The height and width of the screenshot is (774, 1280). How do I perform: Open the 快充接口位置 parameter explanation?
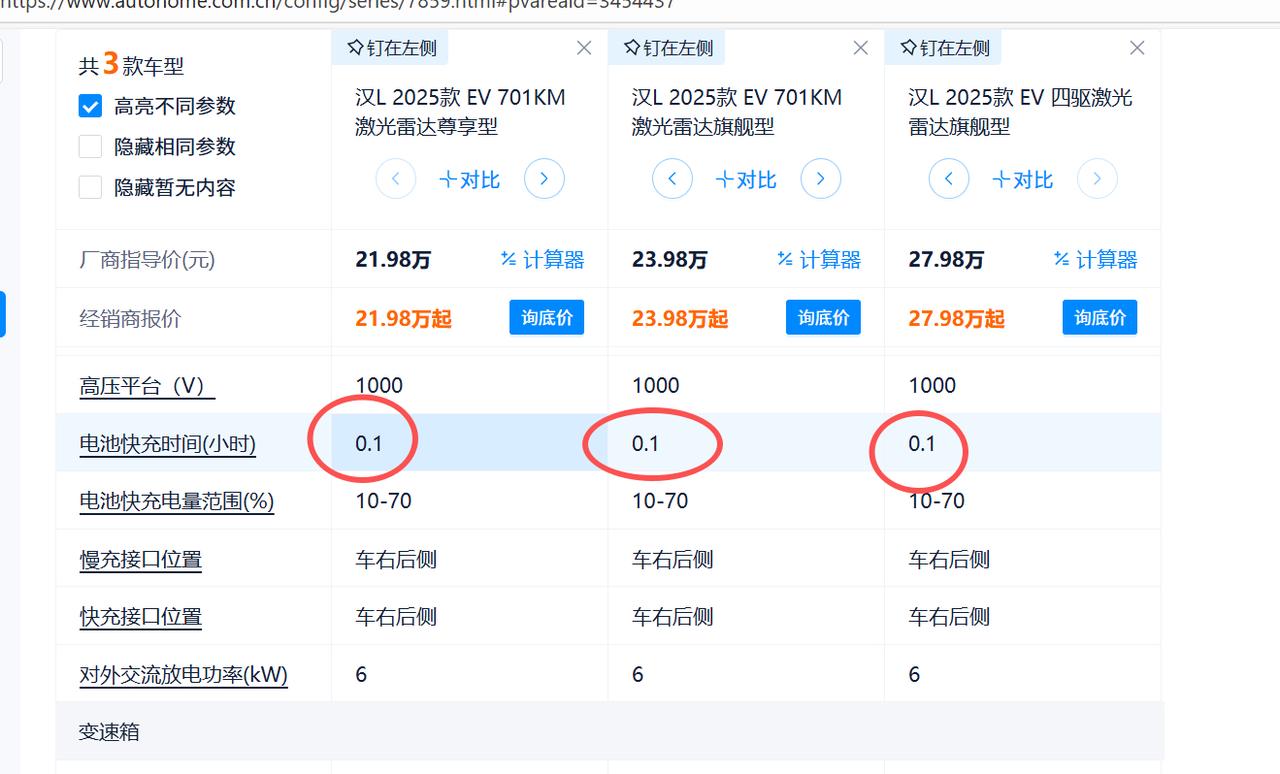coord(141,617)
